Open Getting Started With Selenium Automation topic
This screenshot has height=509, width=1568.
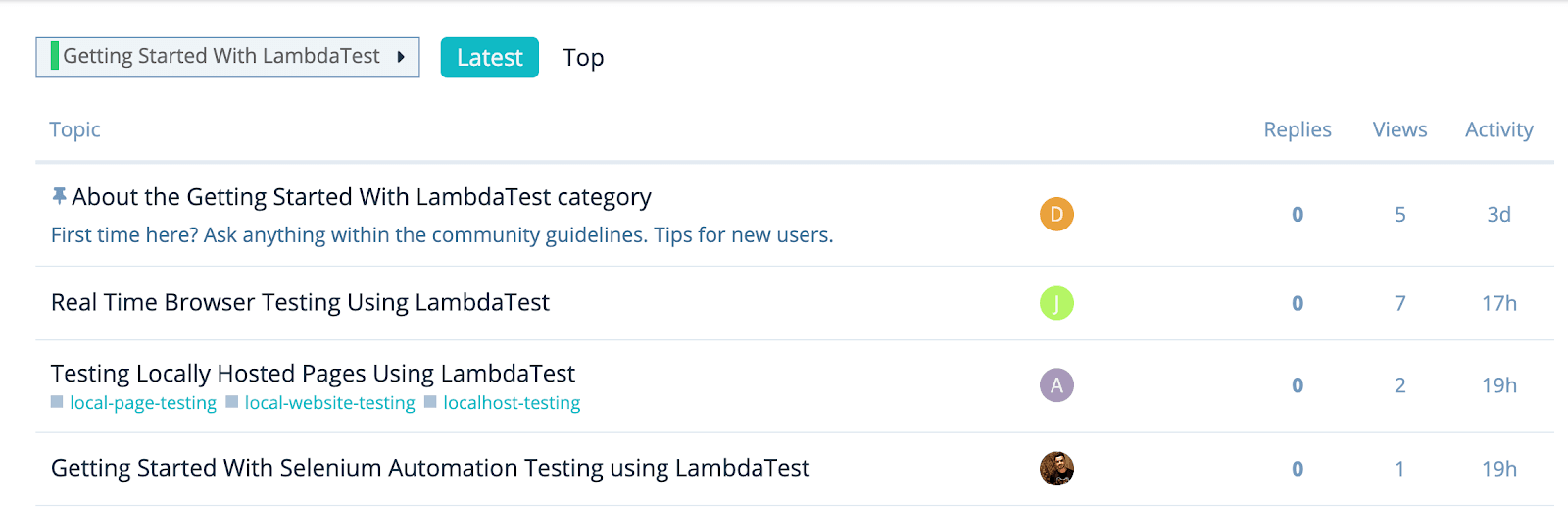click(430, 468)
